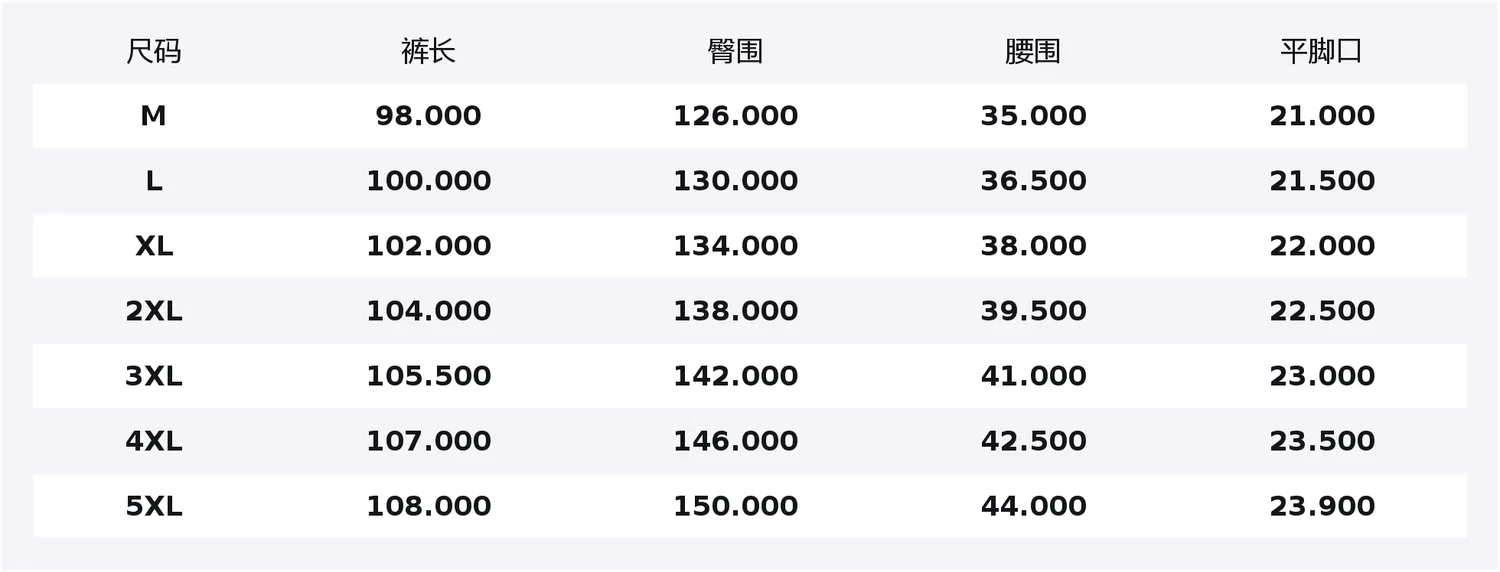Select the 腰围 column header
Screen dimensions: 1500x572
tap(1033, 51)
